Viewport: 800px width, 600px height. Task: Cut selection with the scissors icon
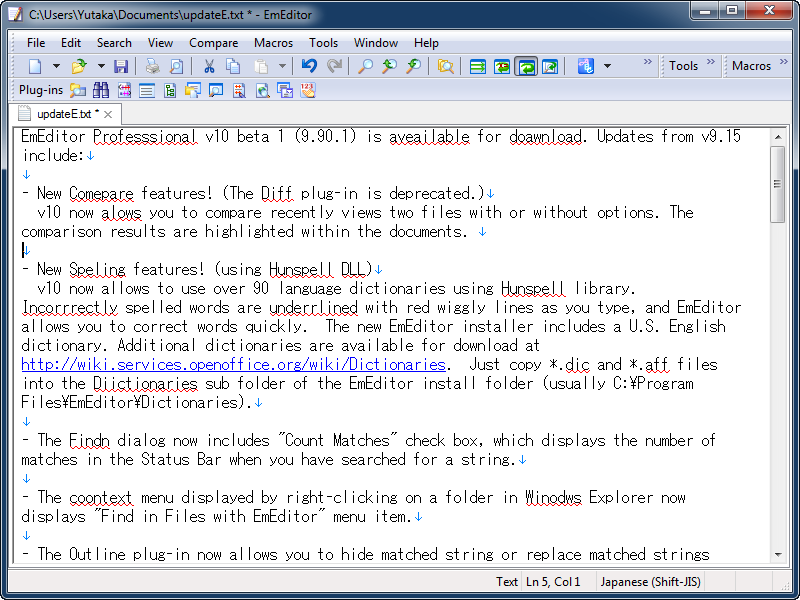[209, 66]
